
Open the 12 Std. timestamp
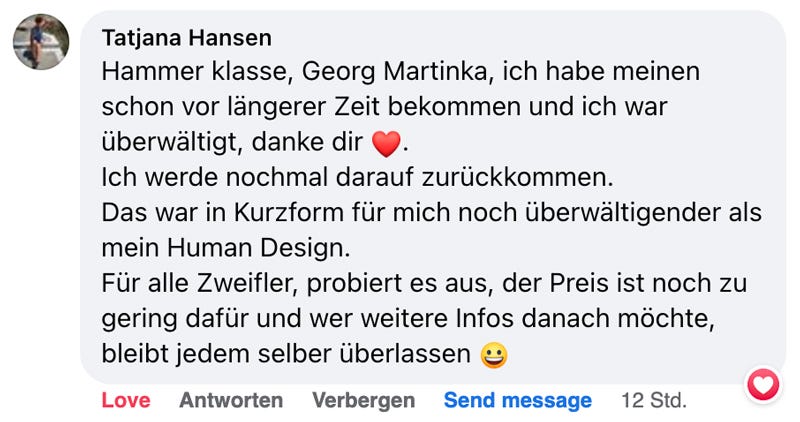(654, 400)
